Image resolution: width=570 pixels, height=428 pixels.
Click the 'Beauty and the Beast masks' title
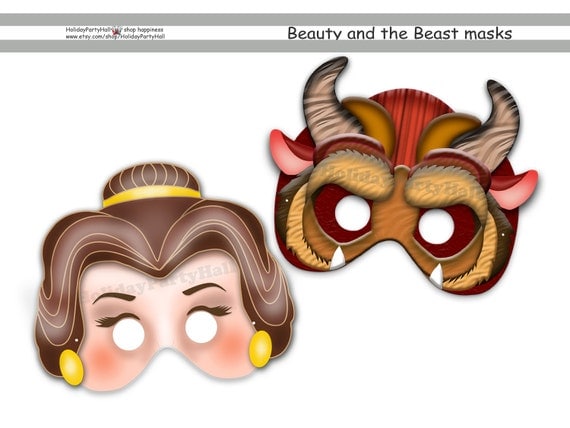tap(400, 33)
